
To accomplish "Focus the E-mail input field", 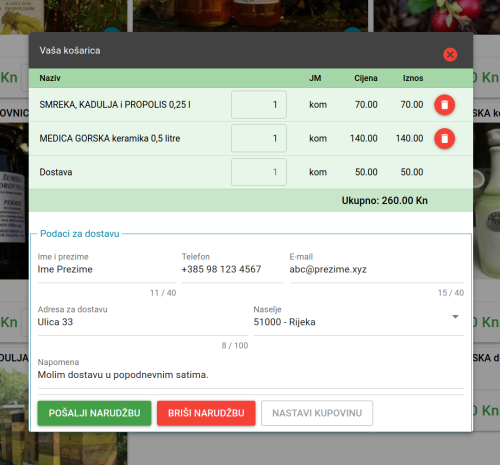I will click(377, 269).
